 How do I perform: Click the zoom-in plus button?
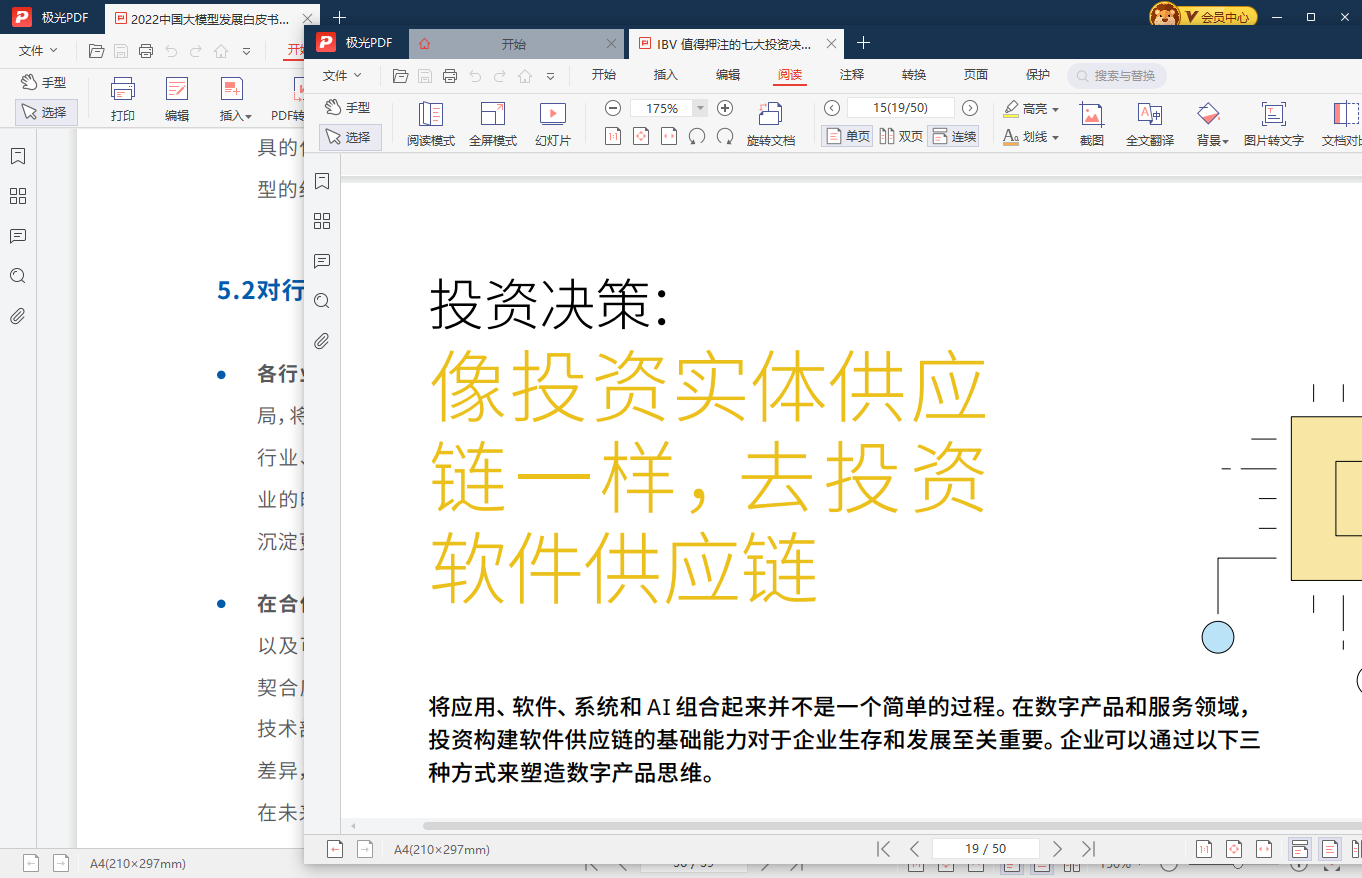tap(724, 107)
